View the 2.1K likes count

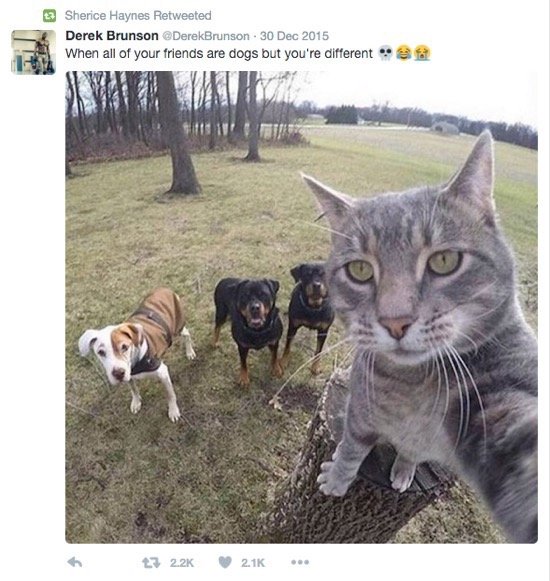click(253, 563)
